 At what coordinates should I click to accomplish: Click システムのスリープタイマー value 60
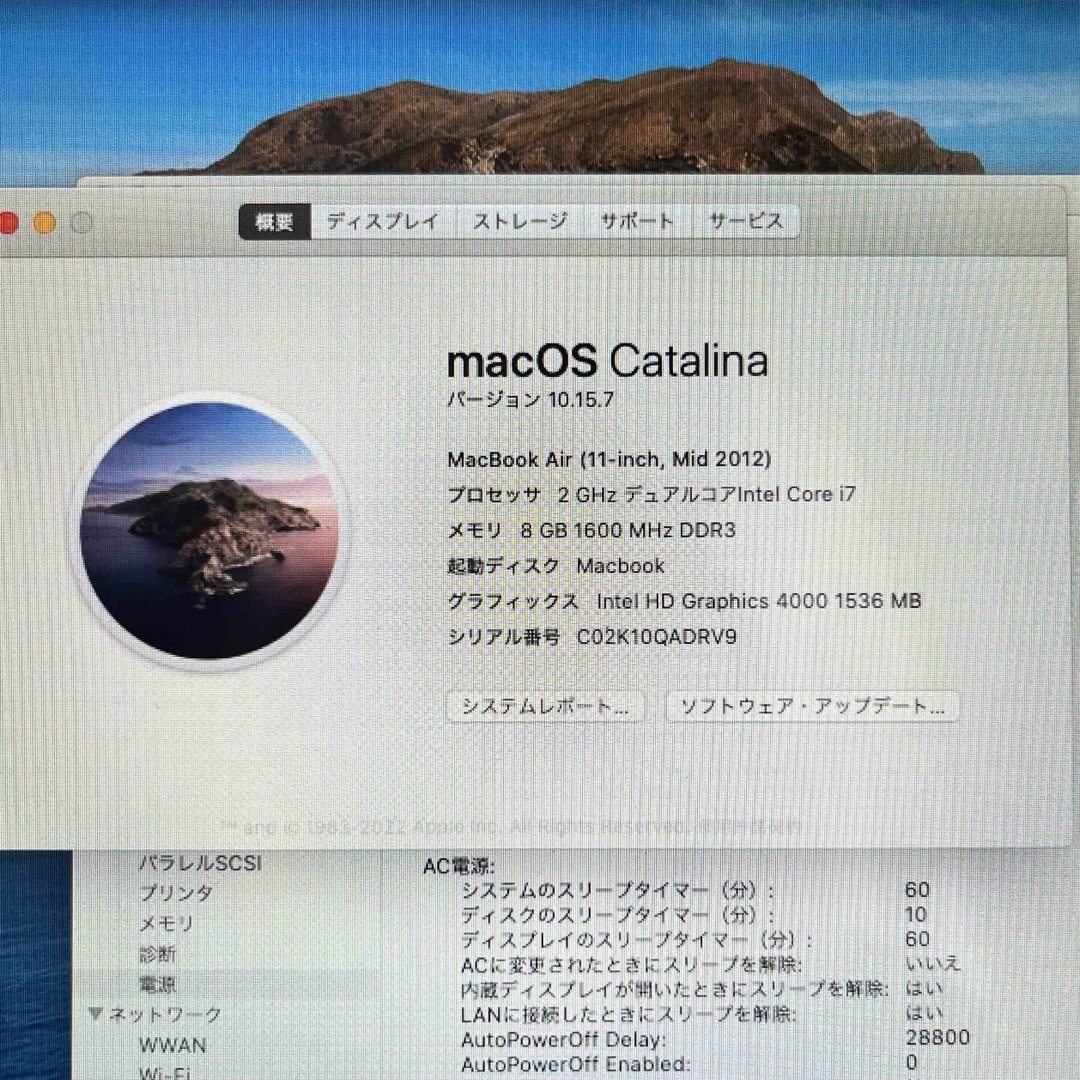tap(917, 890)
